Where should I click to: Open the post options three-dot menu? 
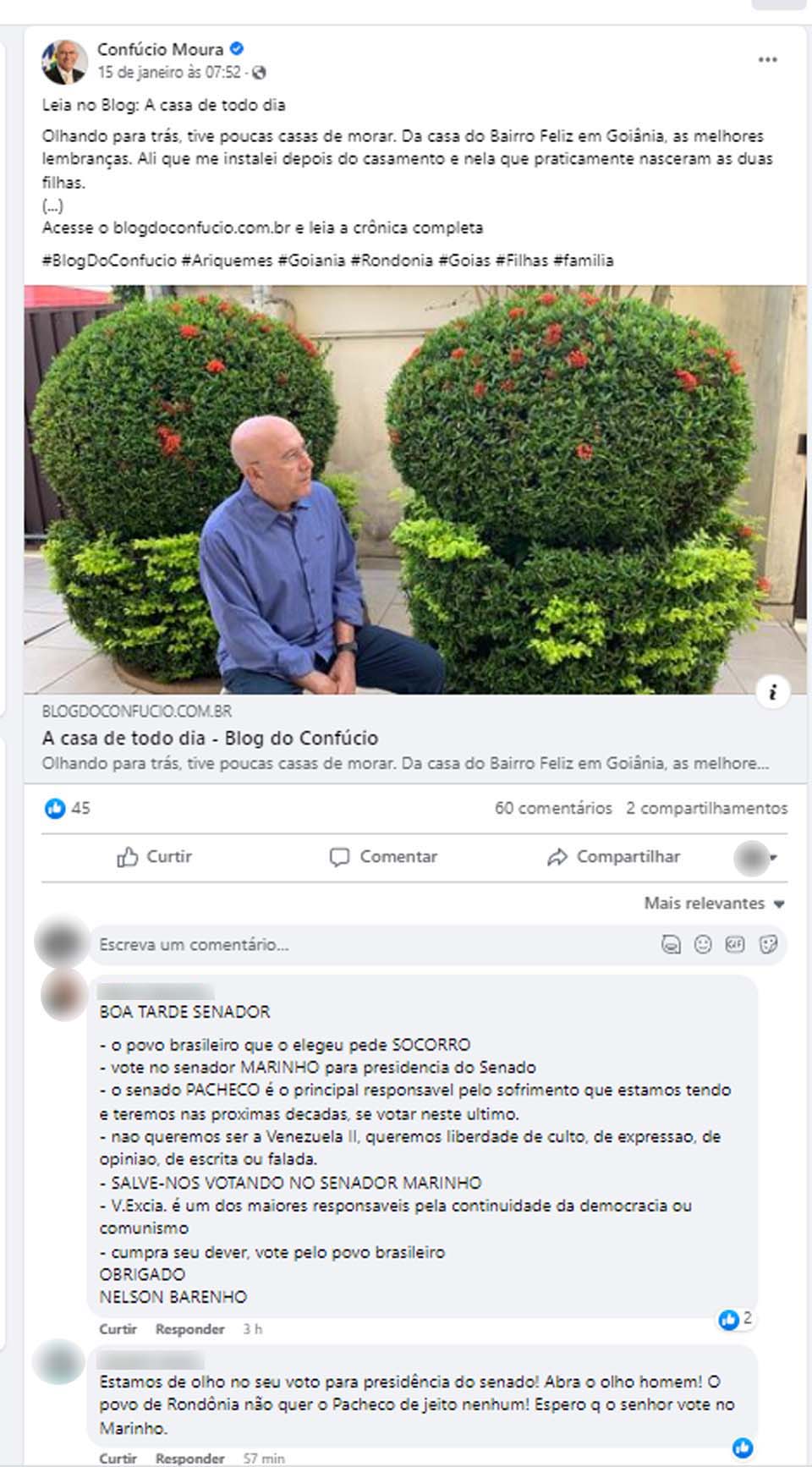(x=767, y=60)
